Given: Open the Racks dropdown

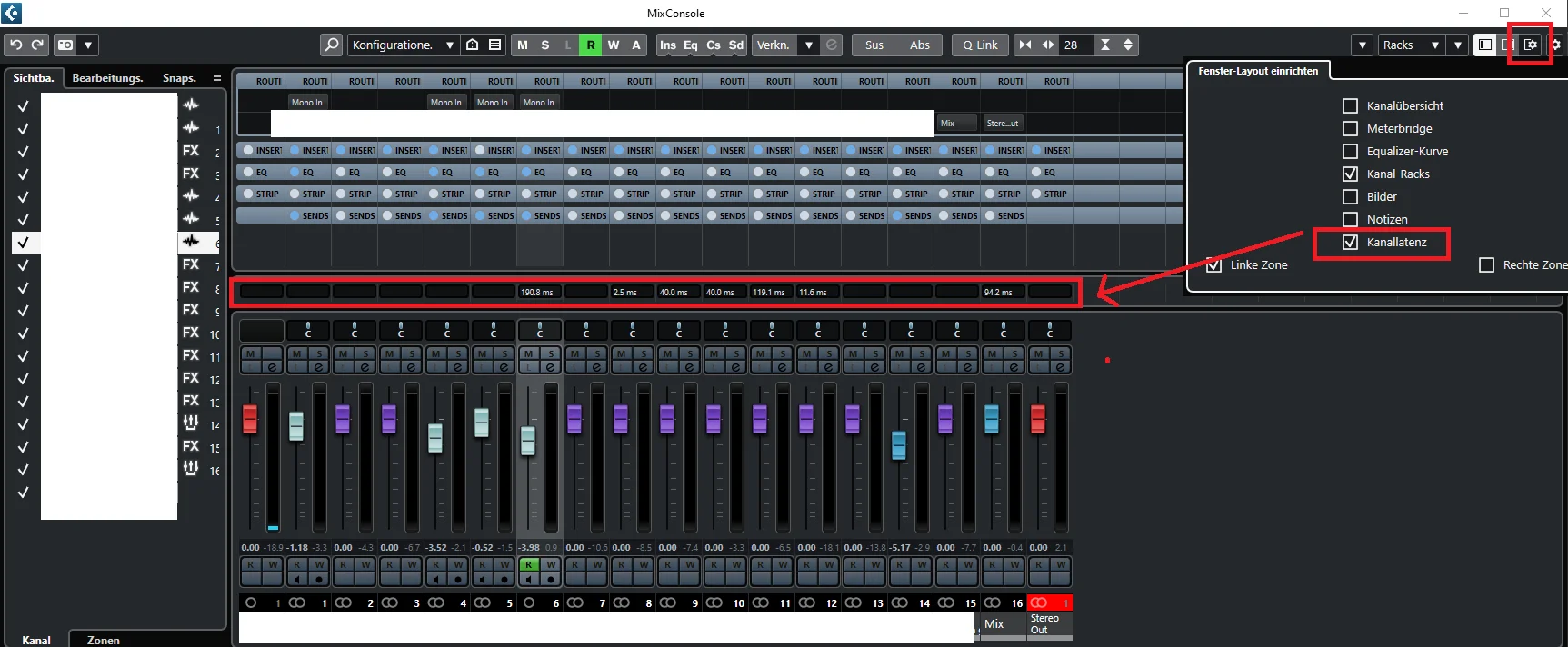Looking at the screenshot, I should click(1410, 45).
